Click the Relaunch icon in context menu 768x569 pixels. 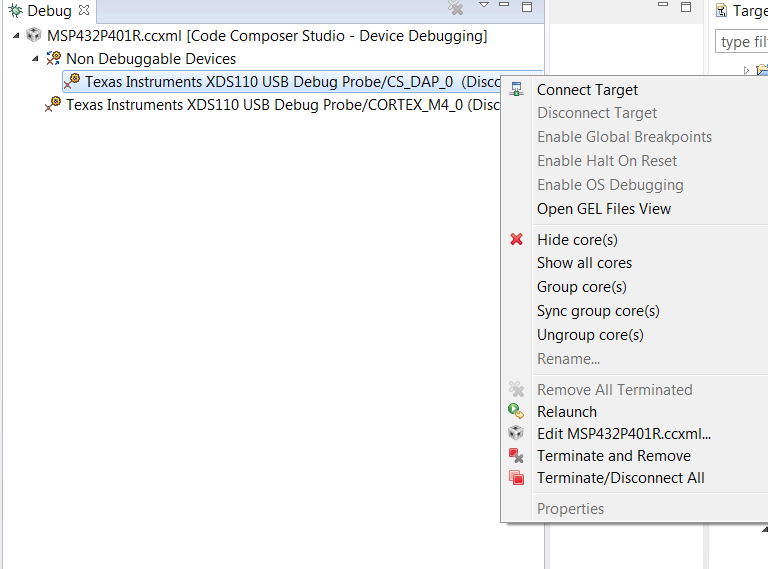coord(516,411)
